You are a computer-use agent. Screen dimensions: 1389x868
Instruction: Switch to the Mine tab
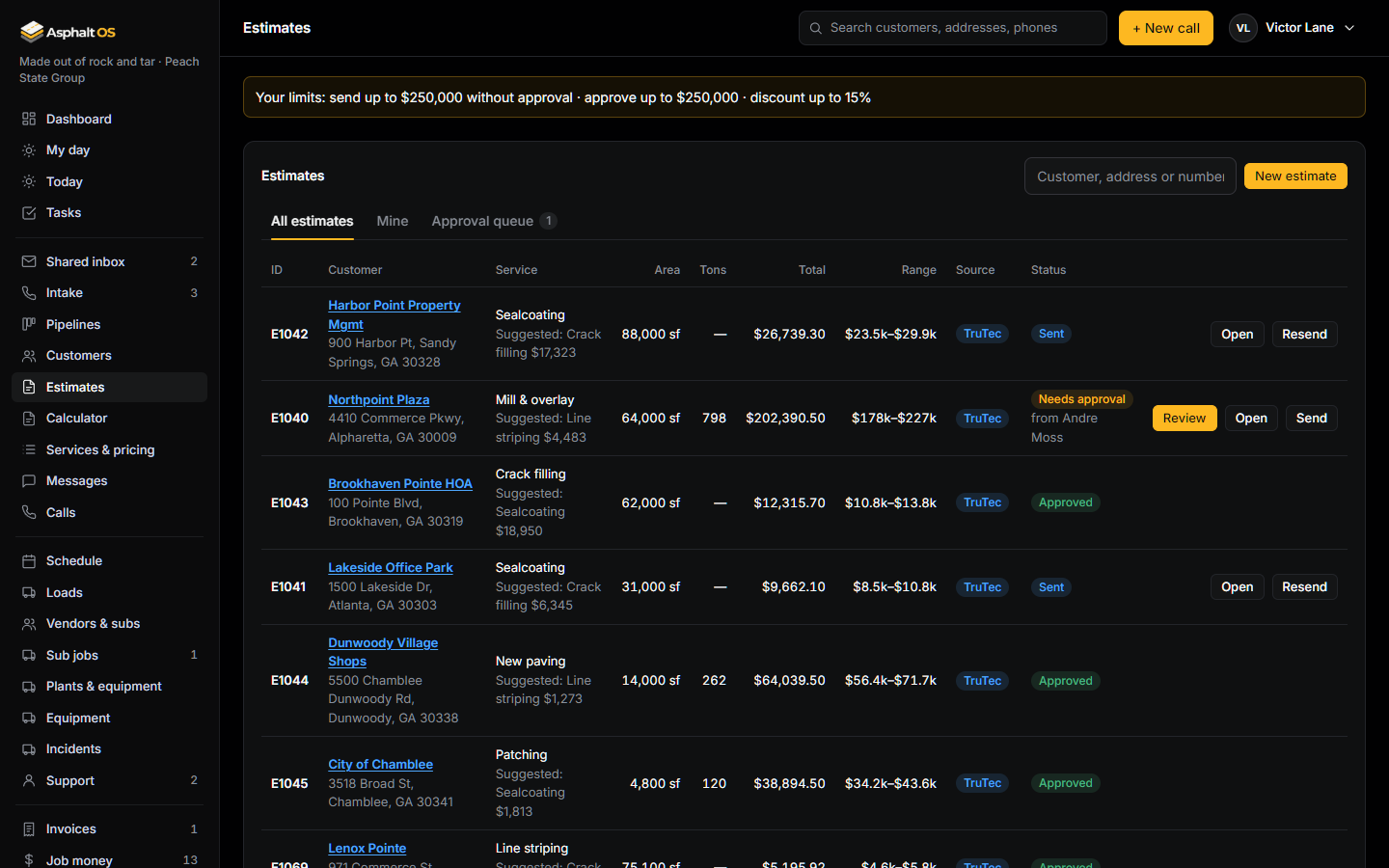pos(393,221)
